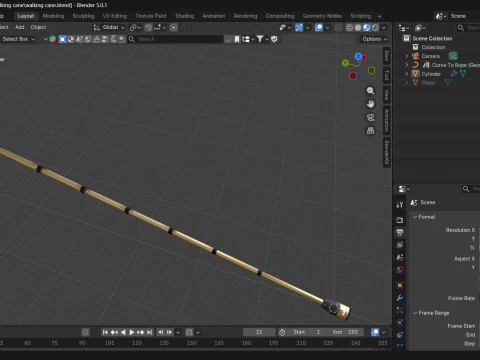Screen dimensions: 480x360
Task: Toggle snapping with the magnet icon
Action: click(149, 27)
